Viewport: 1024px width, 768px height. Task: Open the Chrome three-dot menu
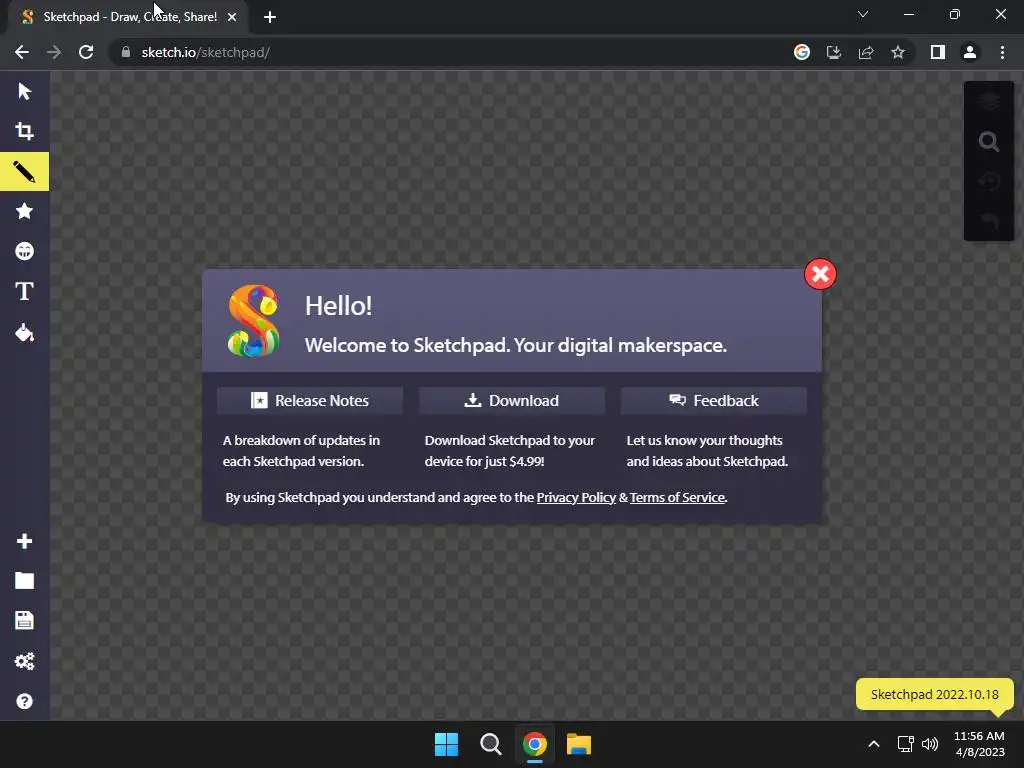tap(1002, 52)
